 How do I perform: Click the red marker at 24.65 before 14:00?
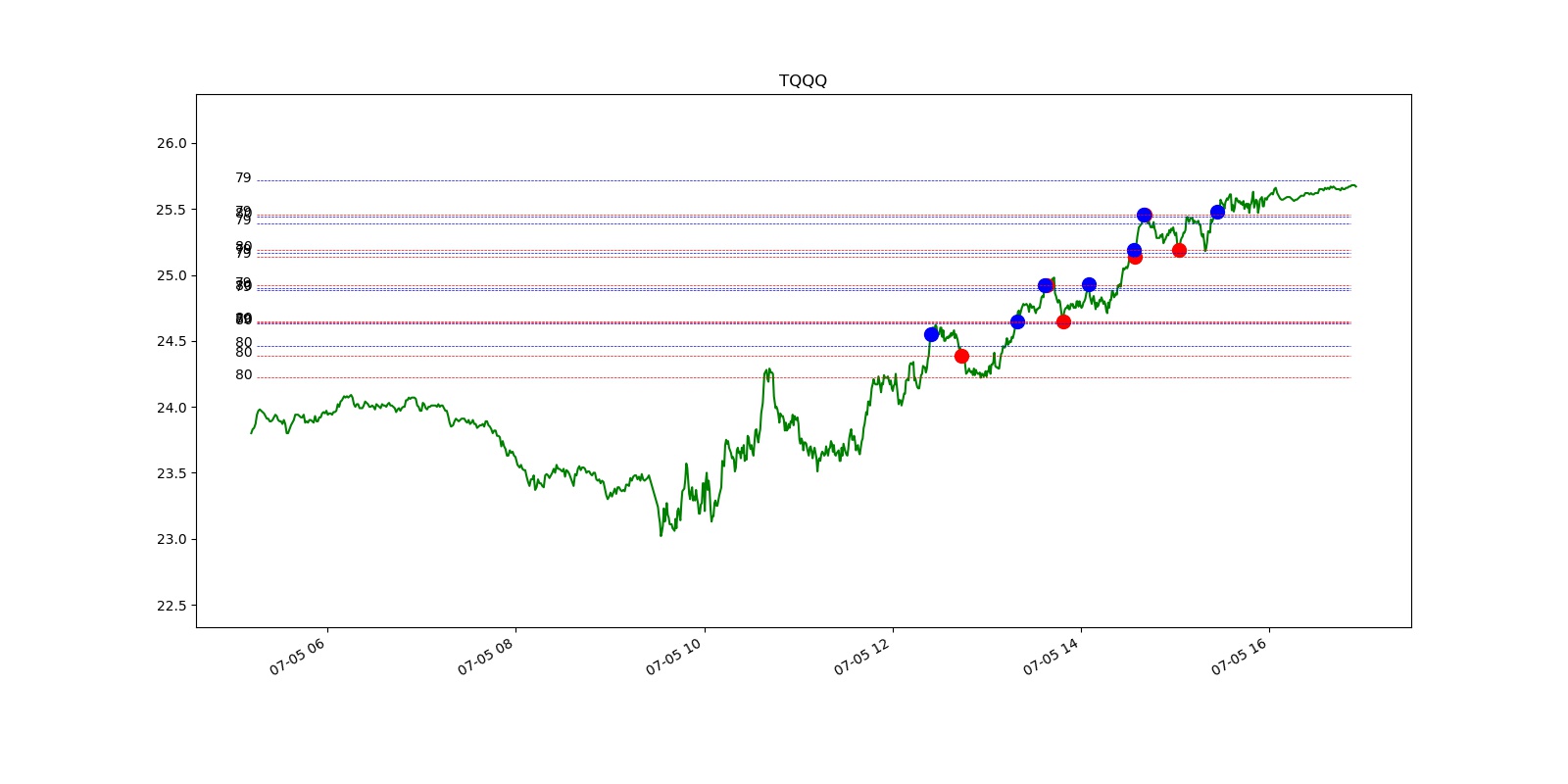pyautogui.click(x=1063, y=321)
